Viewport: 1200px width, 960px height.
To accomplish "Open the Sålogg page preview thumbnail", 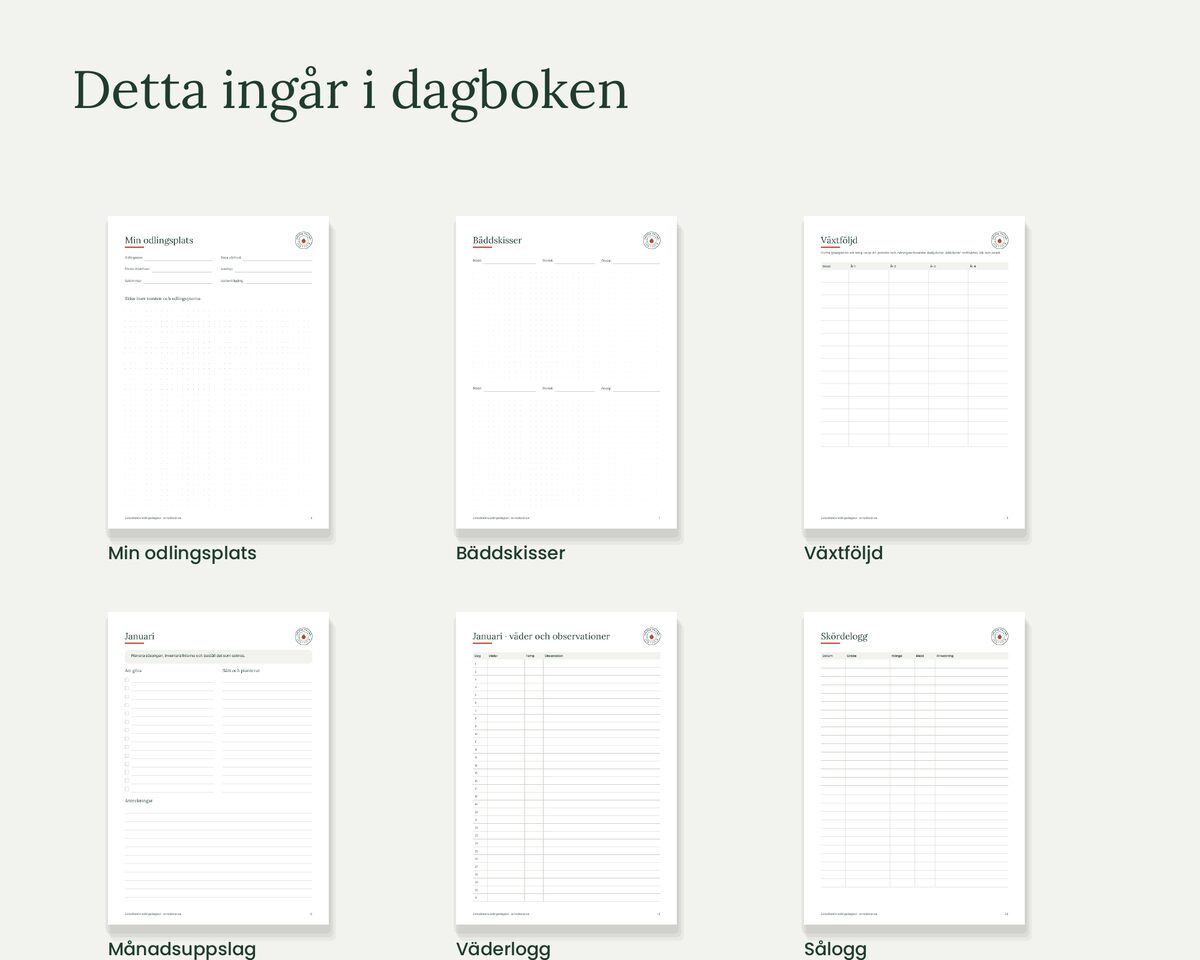I will [x=914, y=768].
